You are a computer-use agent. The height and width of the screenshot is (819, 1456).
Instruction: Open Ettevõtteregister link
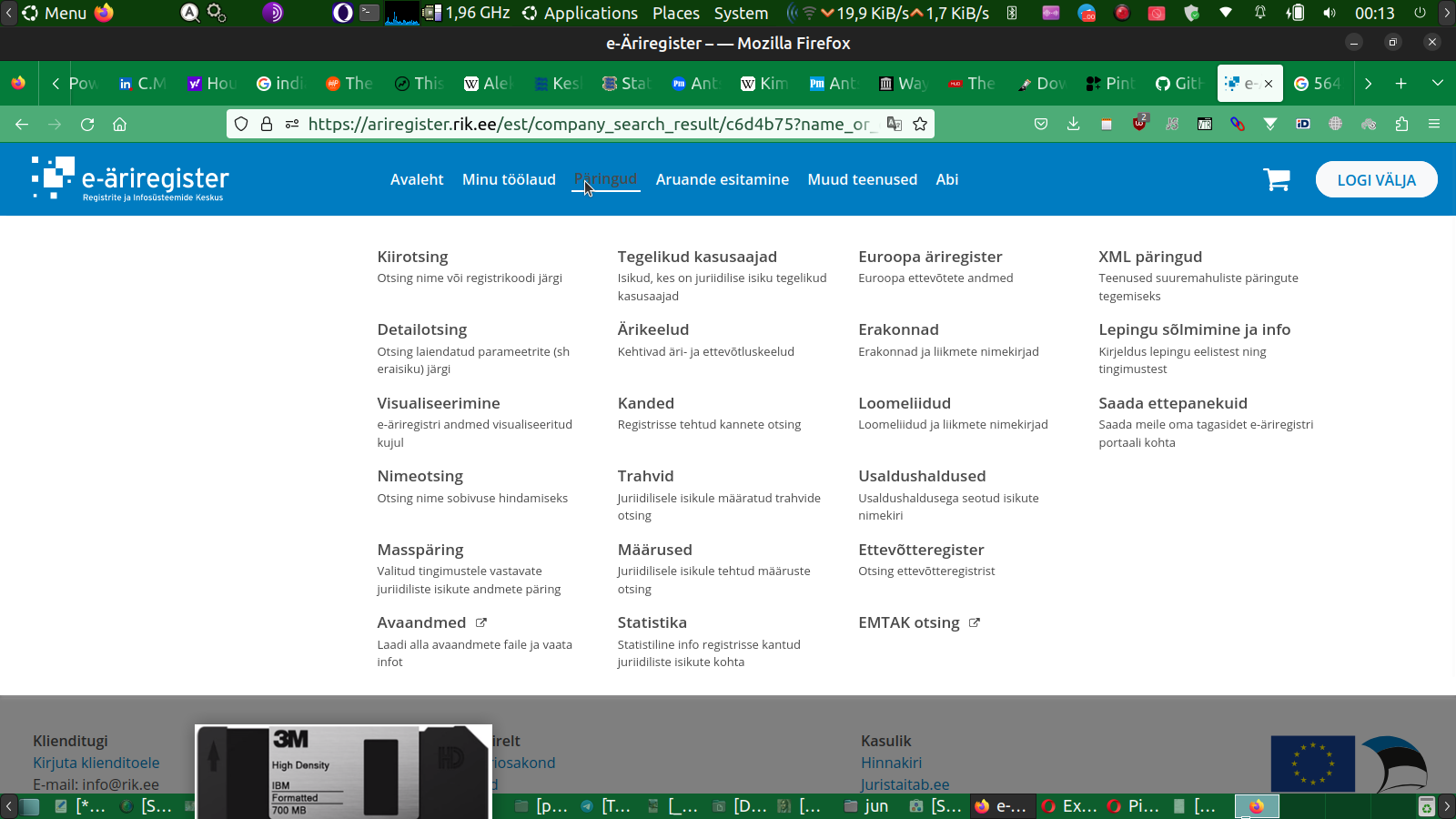pos(921,550)
